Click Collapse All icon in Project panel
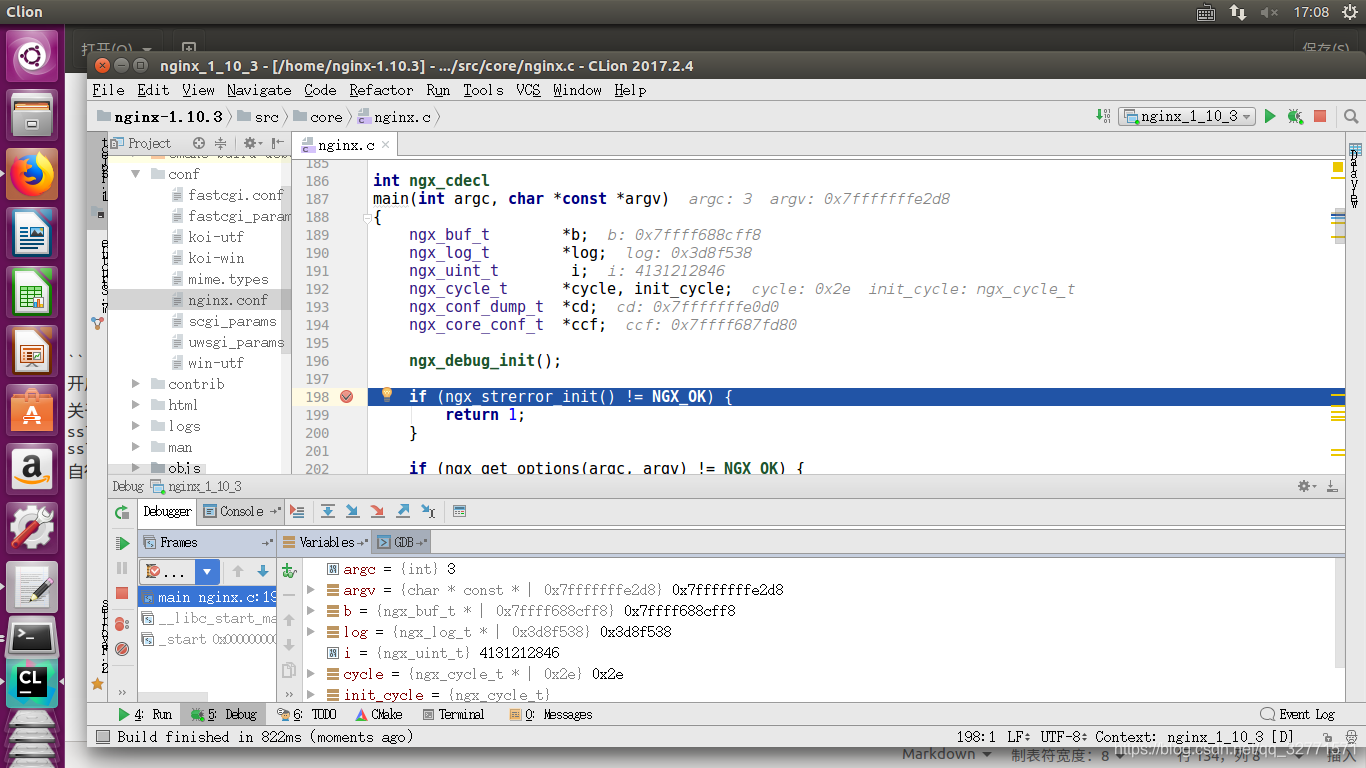1366x768 pixels. (x=221, y=143)
